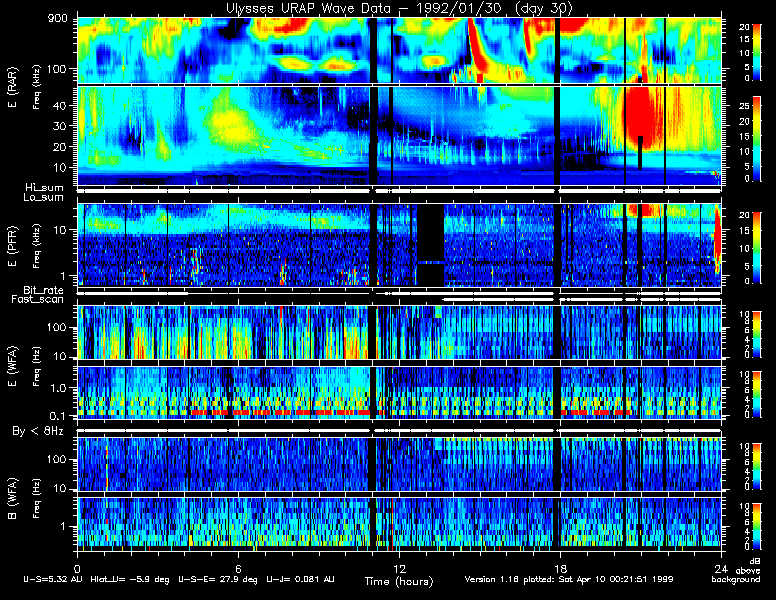The image size is (776, 600).
Task: Click the "Lo_sum" status label
Action: [44, 198]
